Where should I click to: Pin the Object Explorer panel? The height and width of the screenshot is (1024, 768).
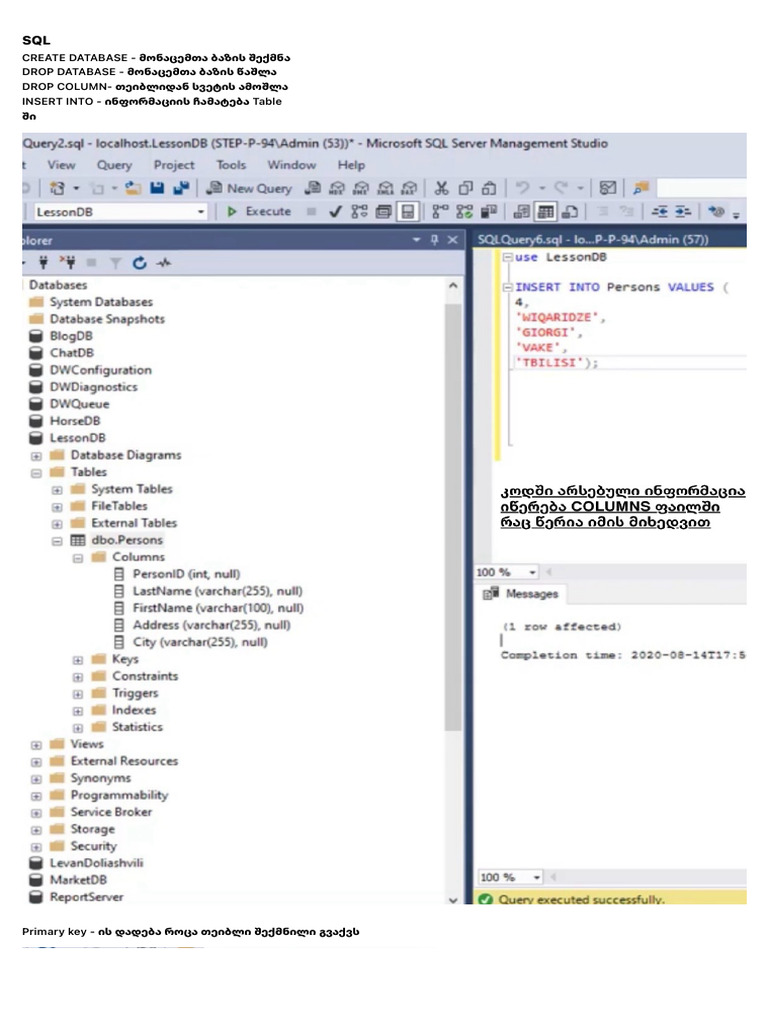click(x=434, y=240)
